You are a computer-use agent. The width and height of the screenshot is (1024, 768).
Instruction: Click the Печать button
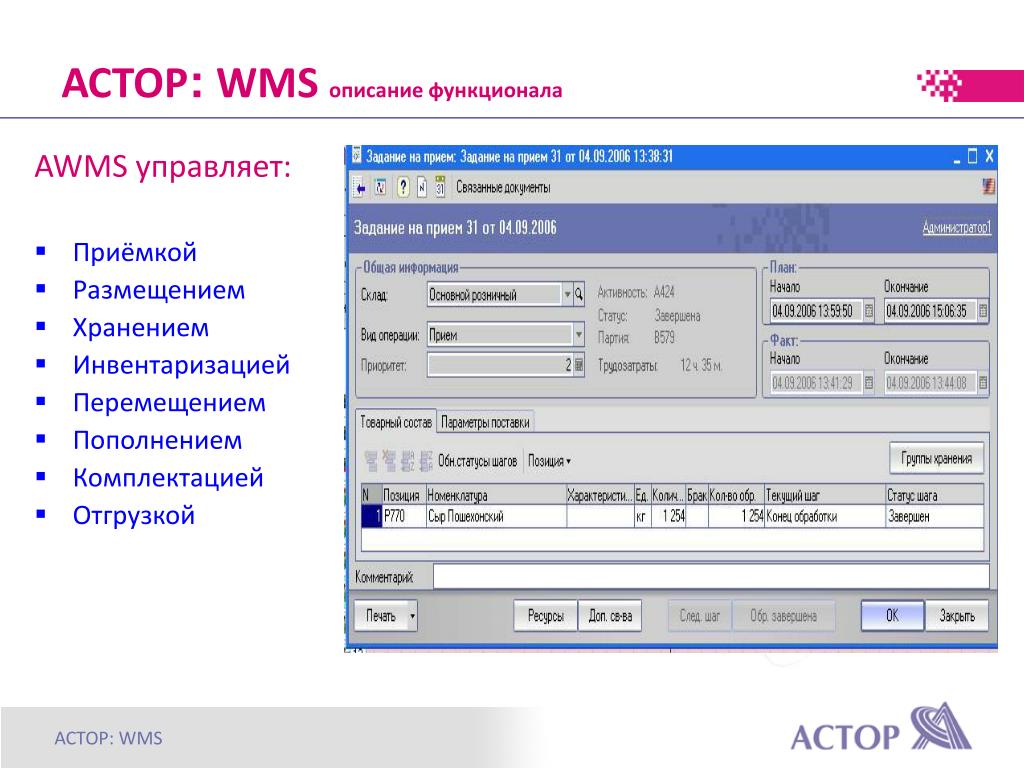click(x=381, y=615)
